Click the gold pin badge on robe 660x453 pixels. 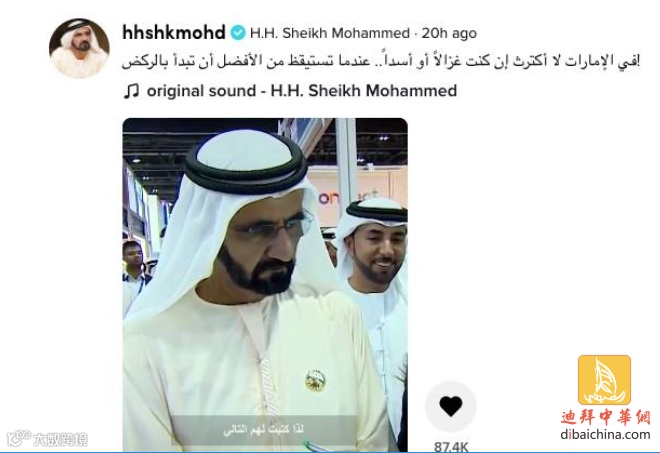[x=315, y=380]
